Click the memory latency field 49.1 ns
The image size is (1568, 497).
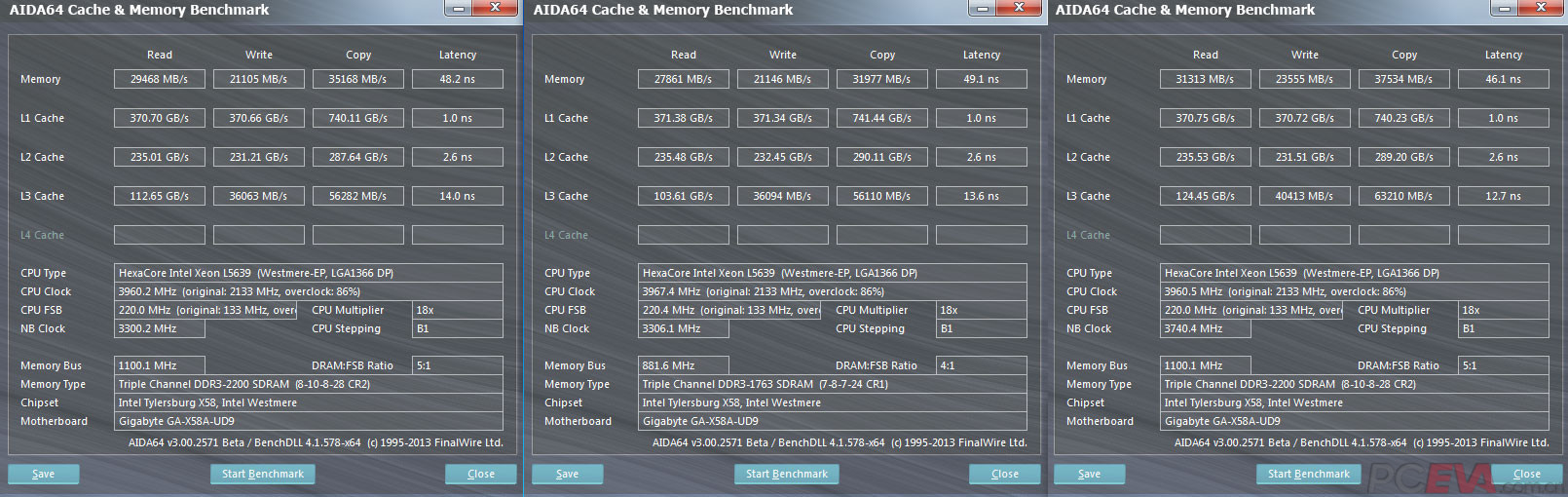click(982, 79)
